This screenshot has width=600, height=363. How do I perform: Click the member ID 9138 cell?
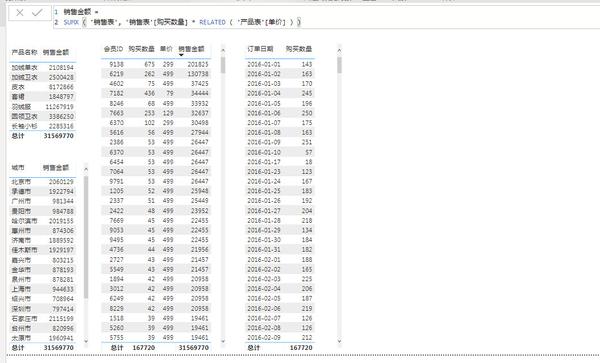point(116,64)
